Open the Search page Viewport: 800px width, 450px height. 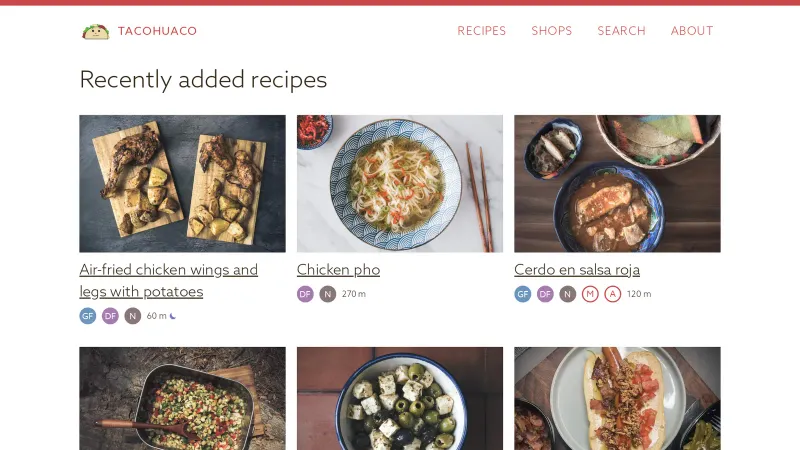click(x=622, y=31)
